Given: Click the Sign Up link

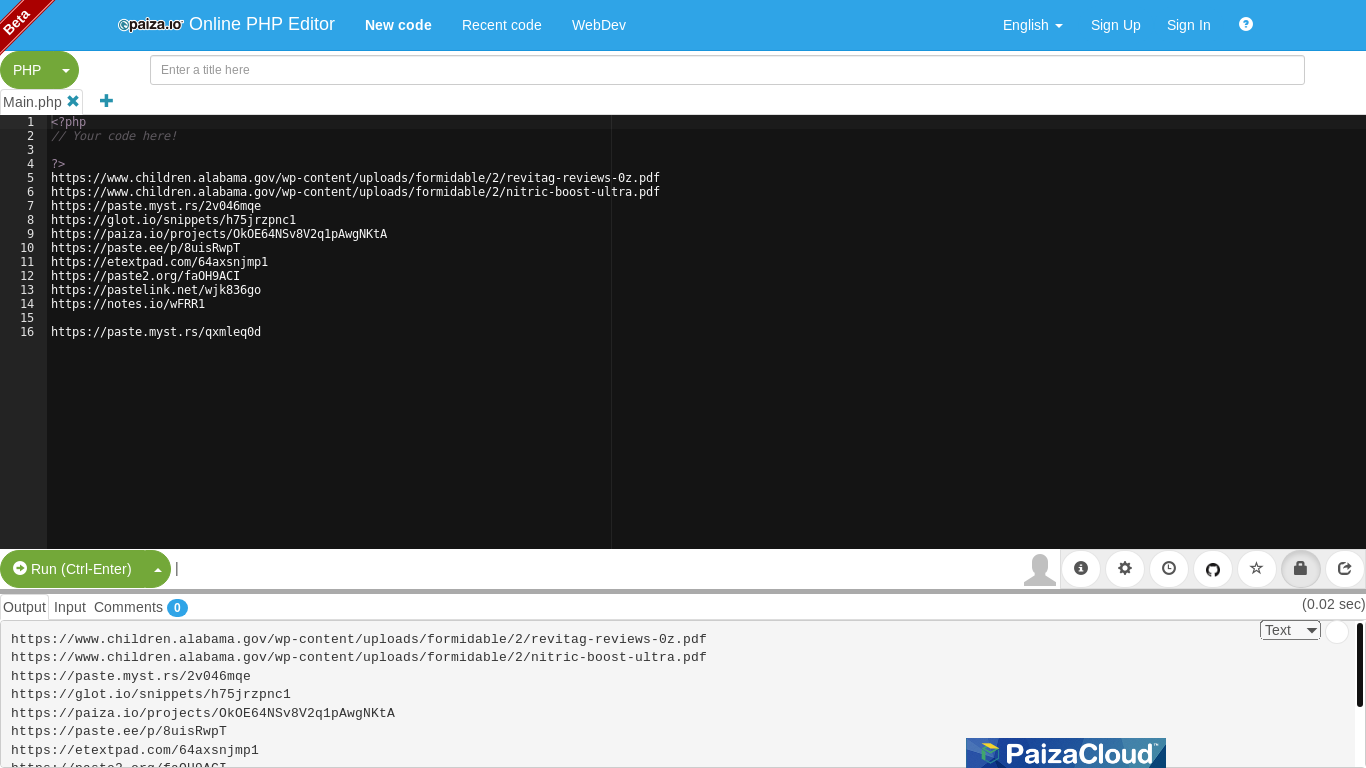Looking at the screenshot, I should (1116, 25).
